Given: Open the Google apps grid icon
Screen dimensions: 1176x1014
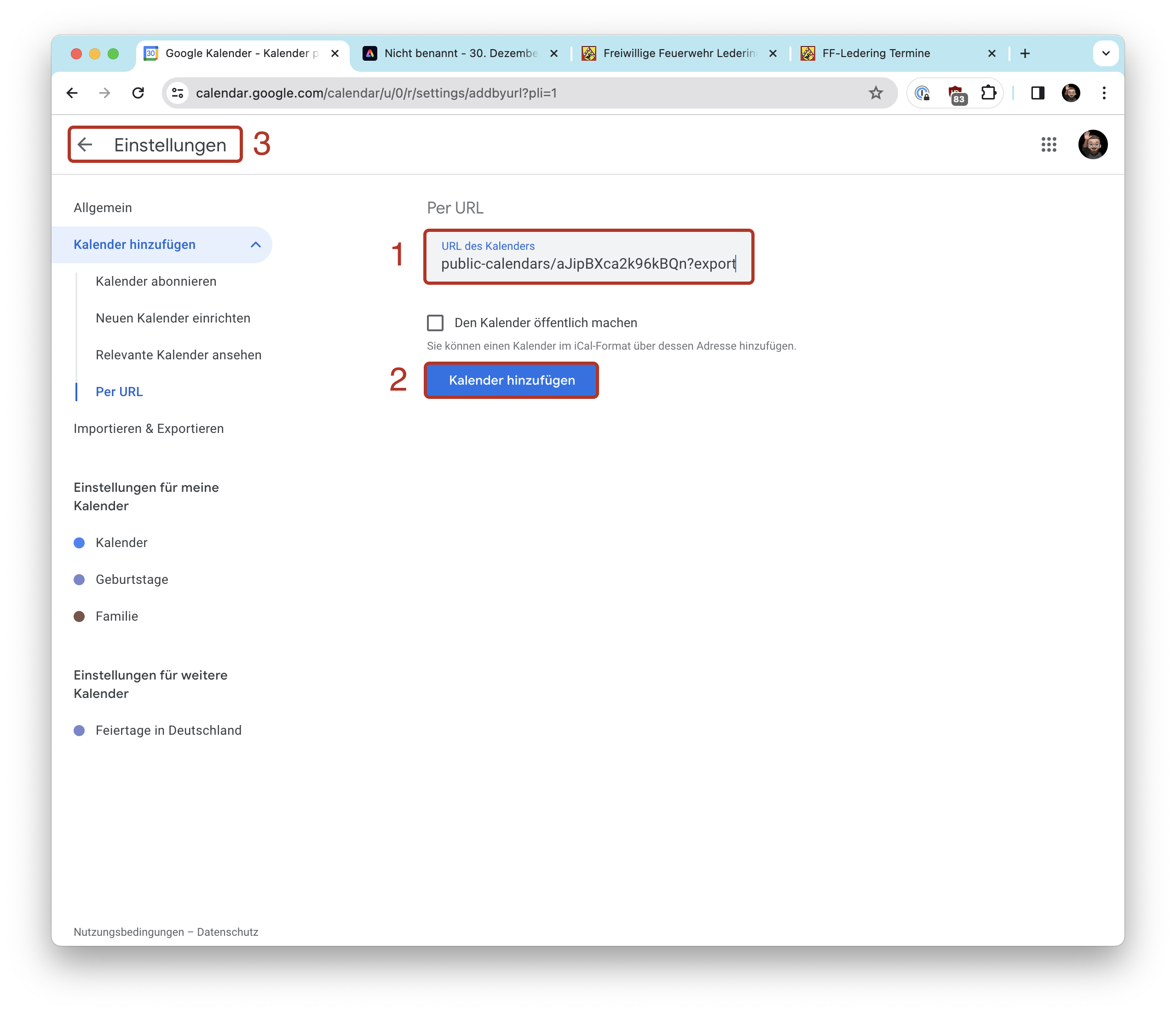Looking at the screenshot, I should click(1048, 145).
